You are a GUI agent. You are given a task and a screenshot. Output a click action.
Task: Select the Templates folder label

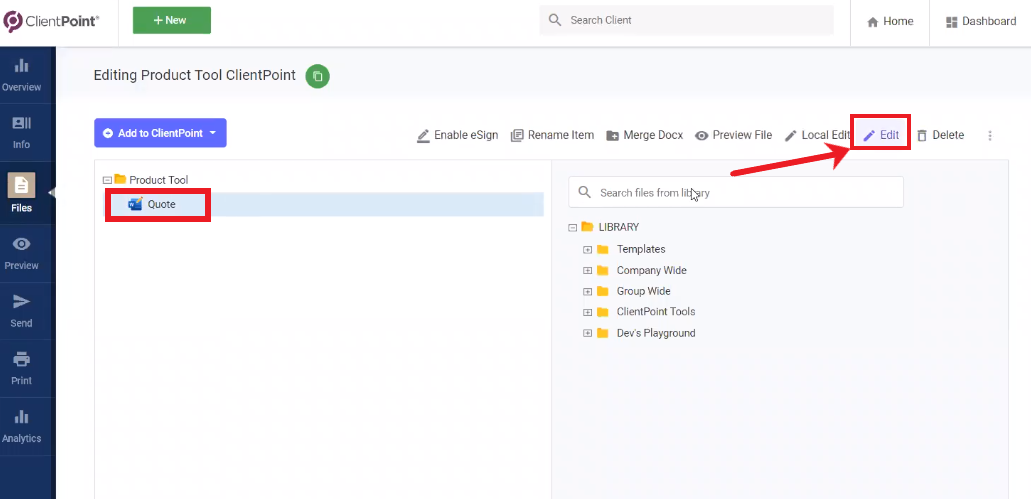pyautogui.click(x=641, y=249)
